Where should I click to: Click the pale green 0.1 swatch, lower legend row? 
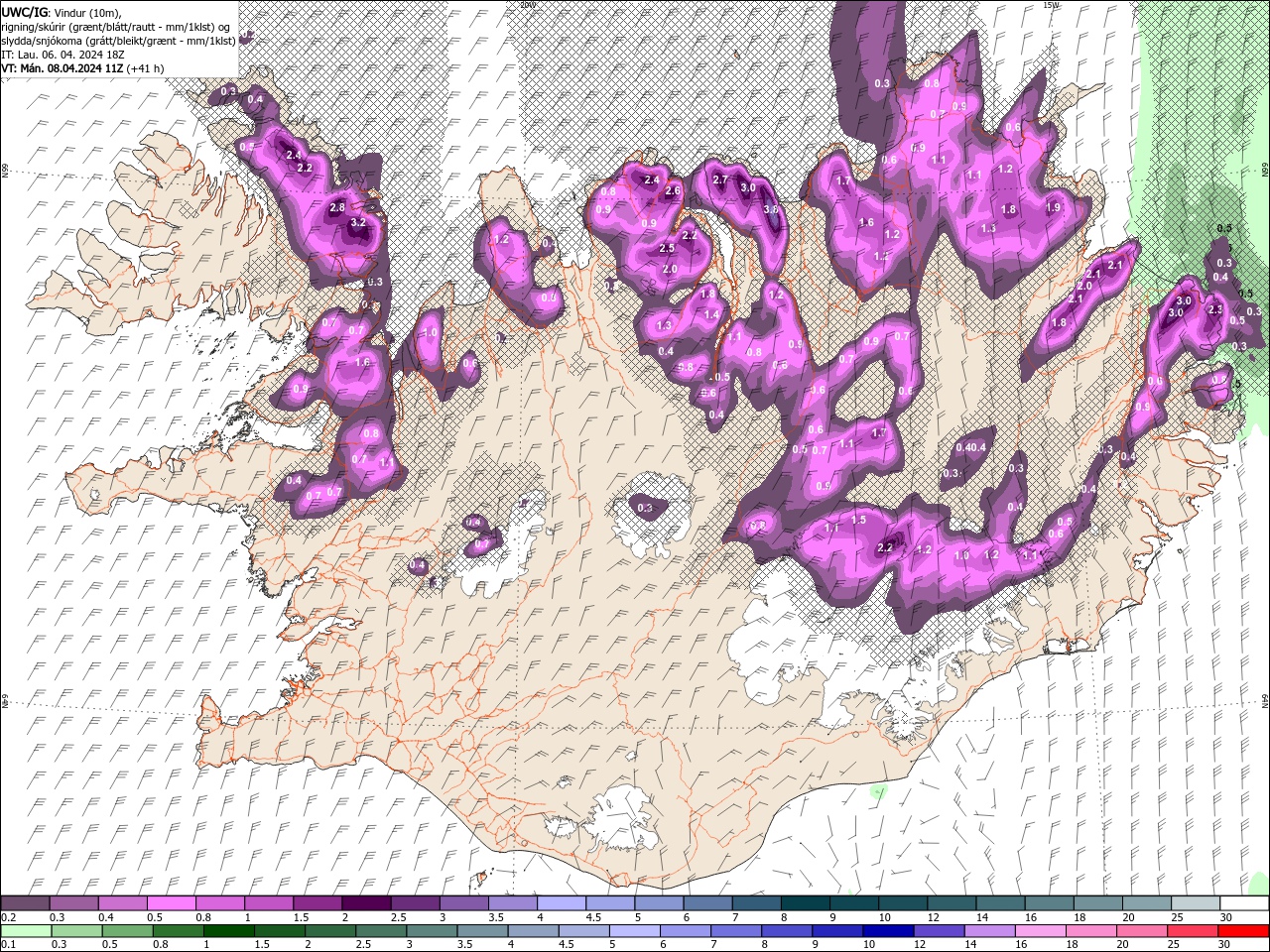click(26, 931)
